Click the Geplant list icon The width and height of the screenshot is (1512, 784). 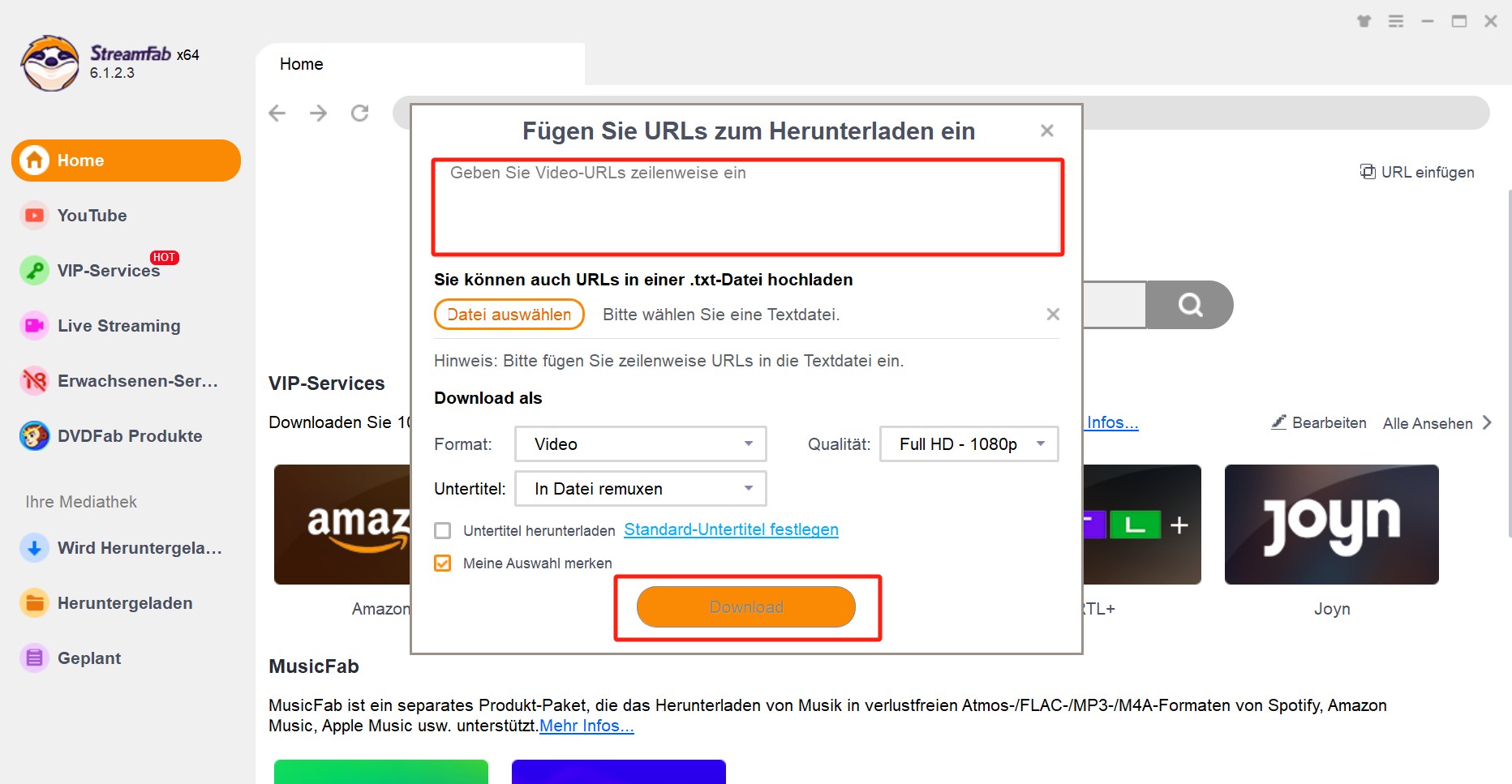34,658
